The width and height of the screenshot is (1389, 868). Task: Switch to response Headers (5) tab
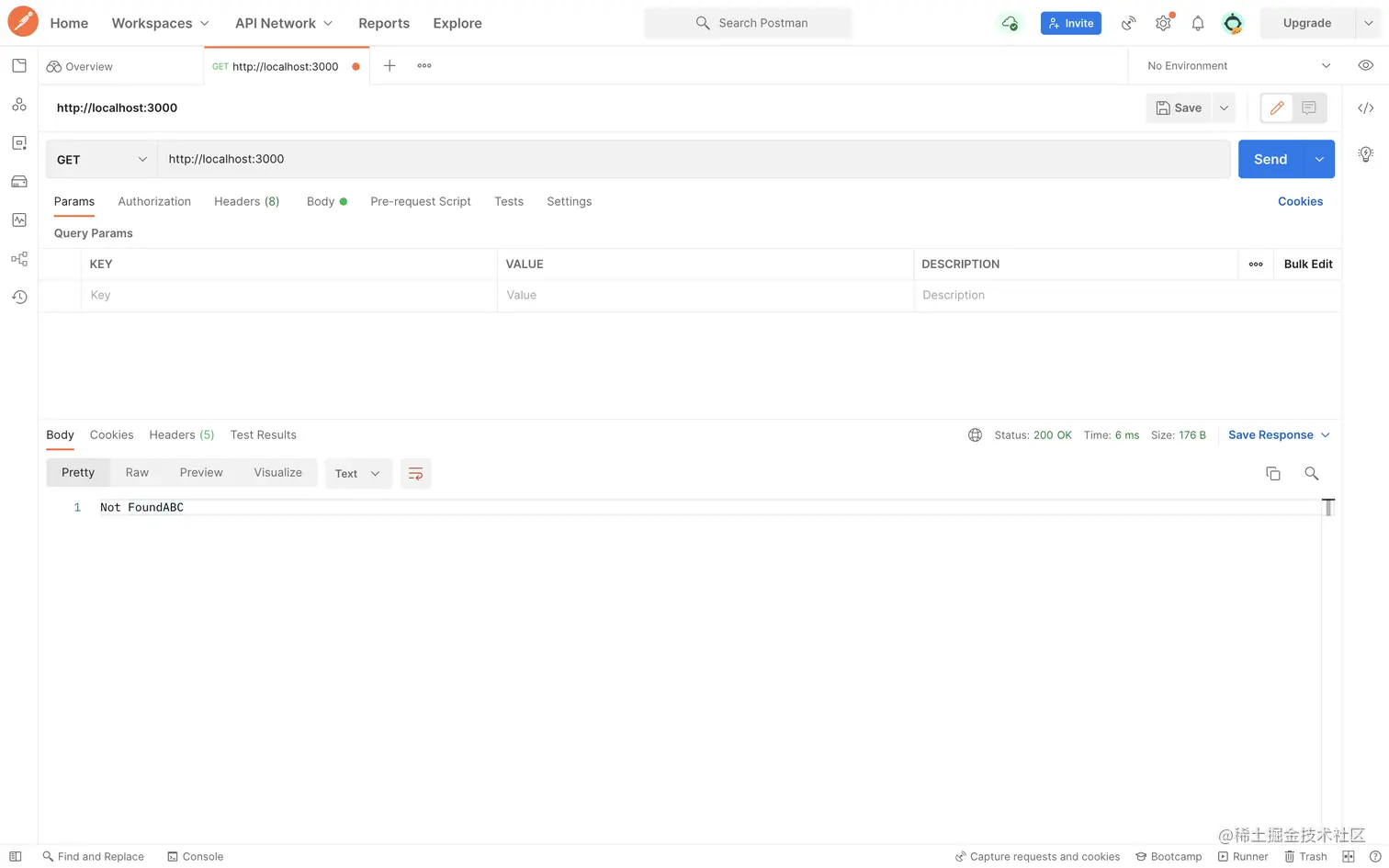(x=182, y=434)
